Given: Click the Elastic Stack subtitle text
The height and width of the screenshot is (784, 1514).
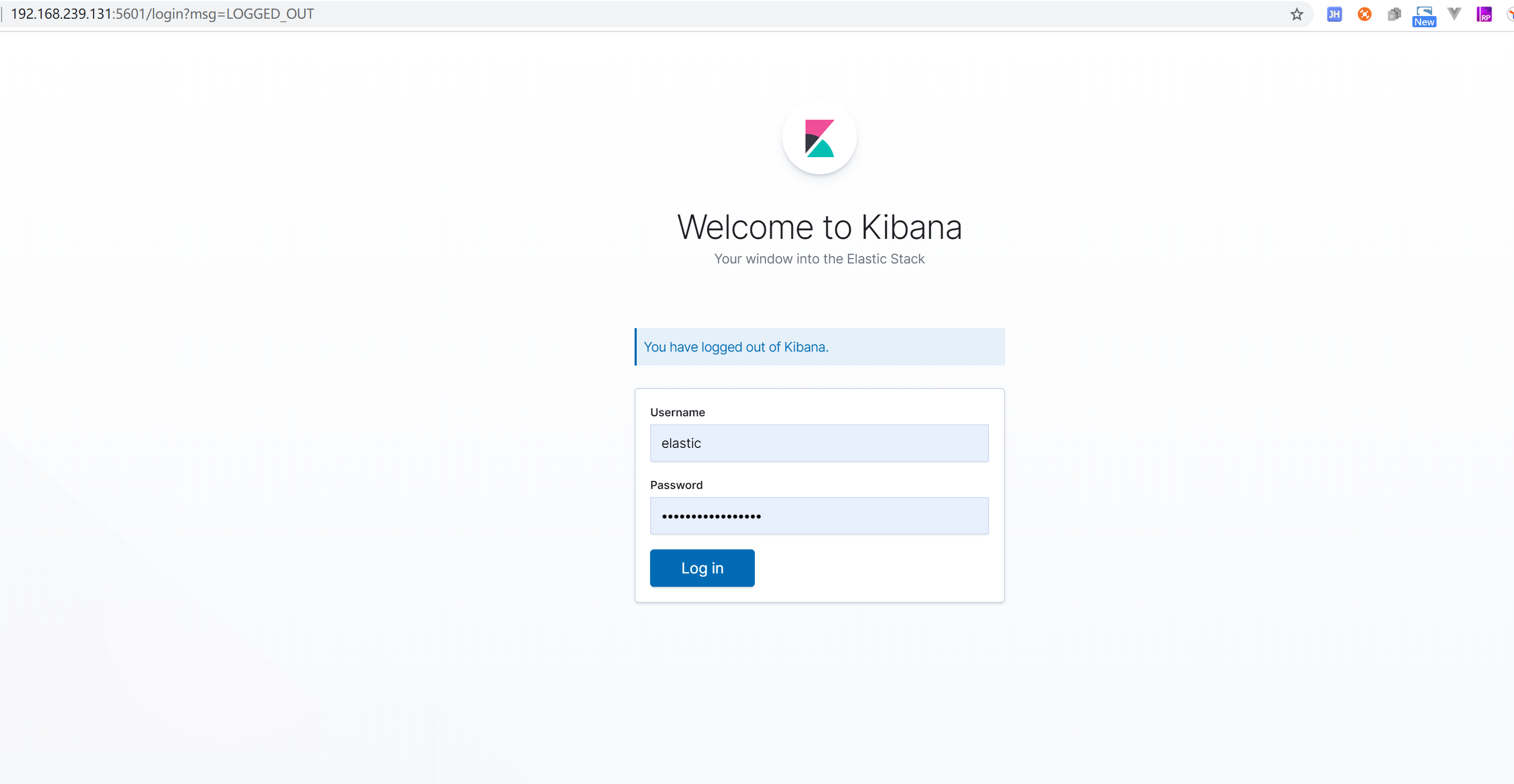Looking at the screenshot, I should 820,259.
